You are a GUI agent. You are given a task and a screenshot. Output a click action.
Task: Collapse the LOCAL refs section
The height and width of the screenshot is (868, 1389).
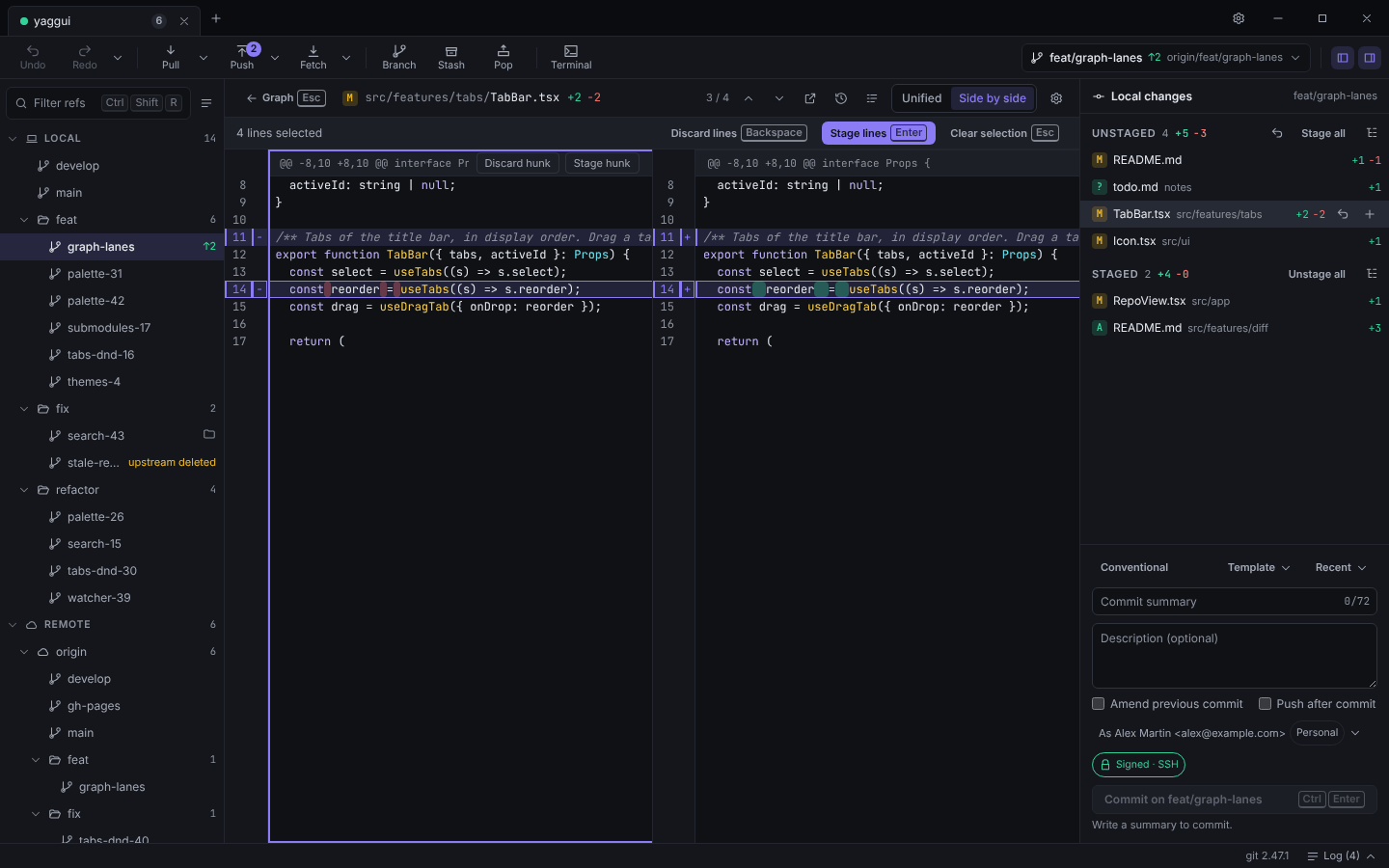point(13,139)
